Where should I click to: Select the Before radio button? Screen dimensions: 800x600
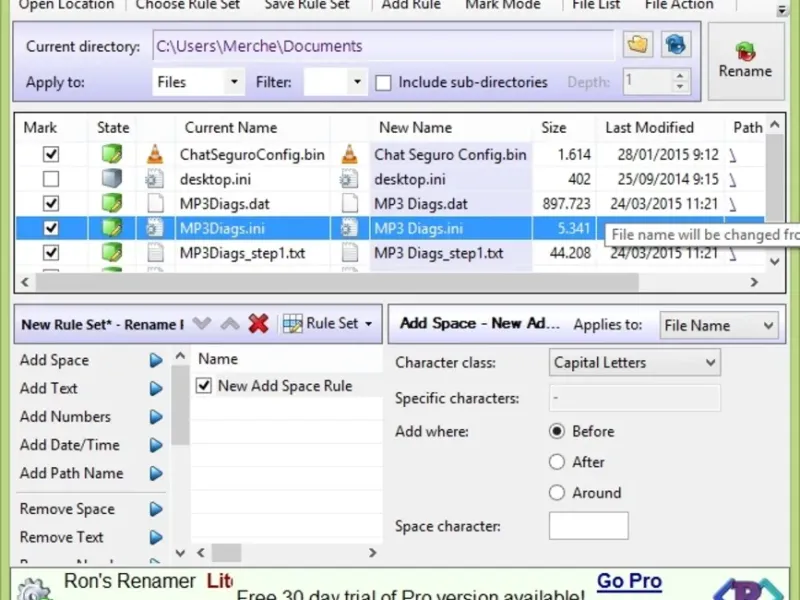point(557,431)
